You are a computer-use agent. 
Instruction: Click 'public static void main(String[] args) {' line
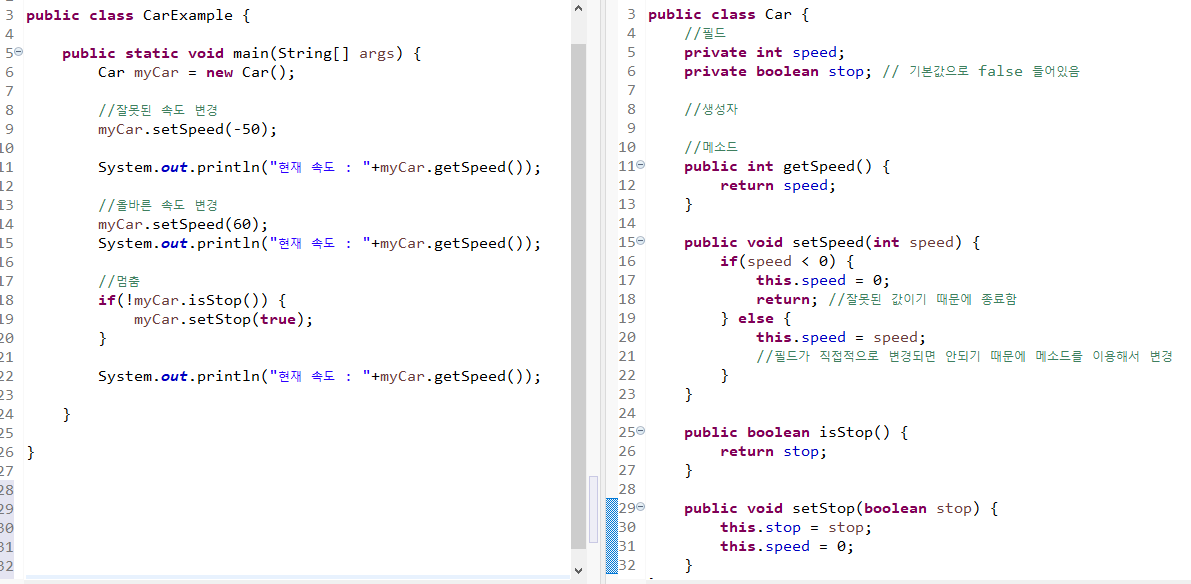point(241,53)
